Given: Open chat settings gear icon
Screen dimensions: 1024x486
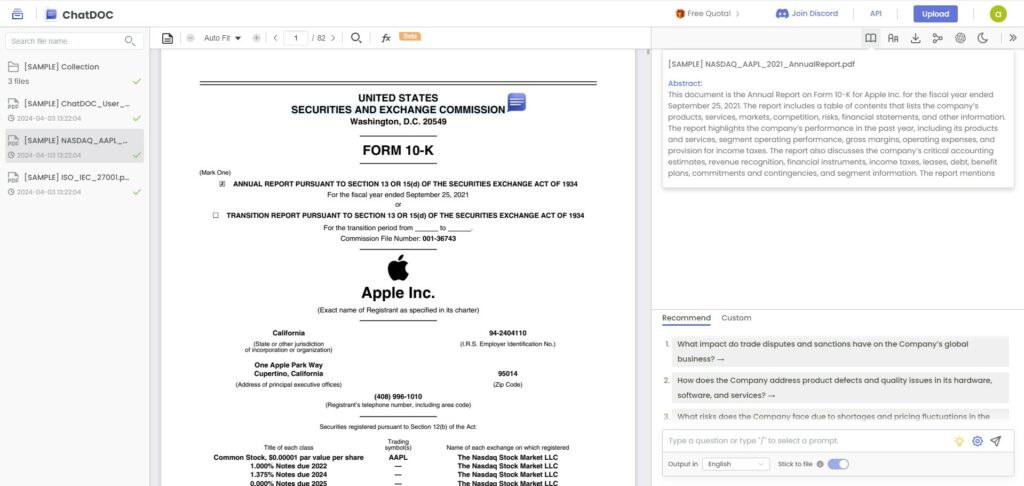Looking at the screenshot, I should coord(977,441).
